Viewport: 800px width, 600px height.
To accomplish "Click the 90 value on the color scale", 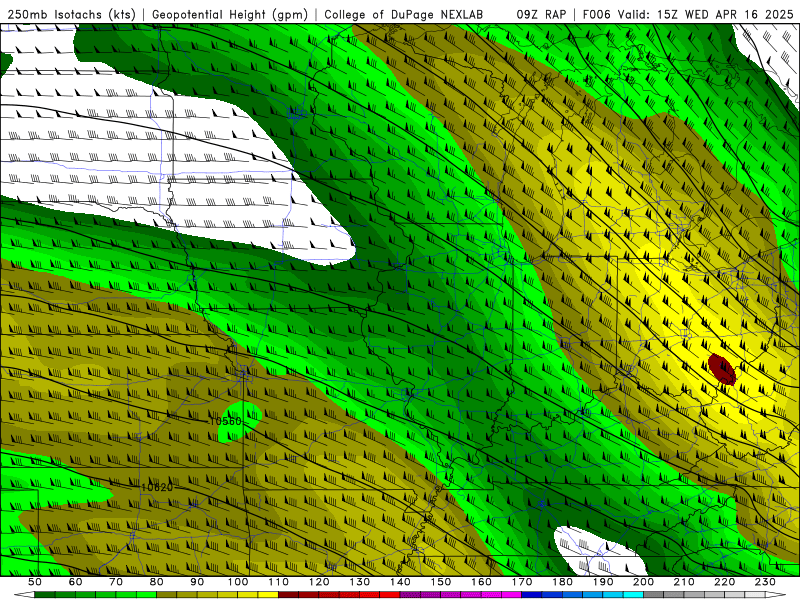I will [x=197, y=582].
